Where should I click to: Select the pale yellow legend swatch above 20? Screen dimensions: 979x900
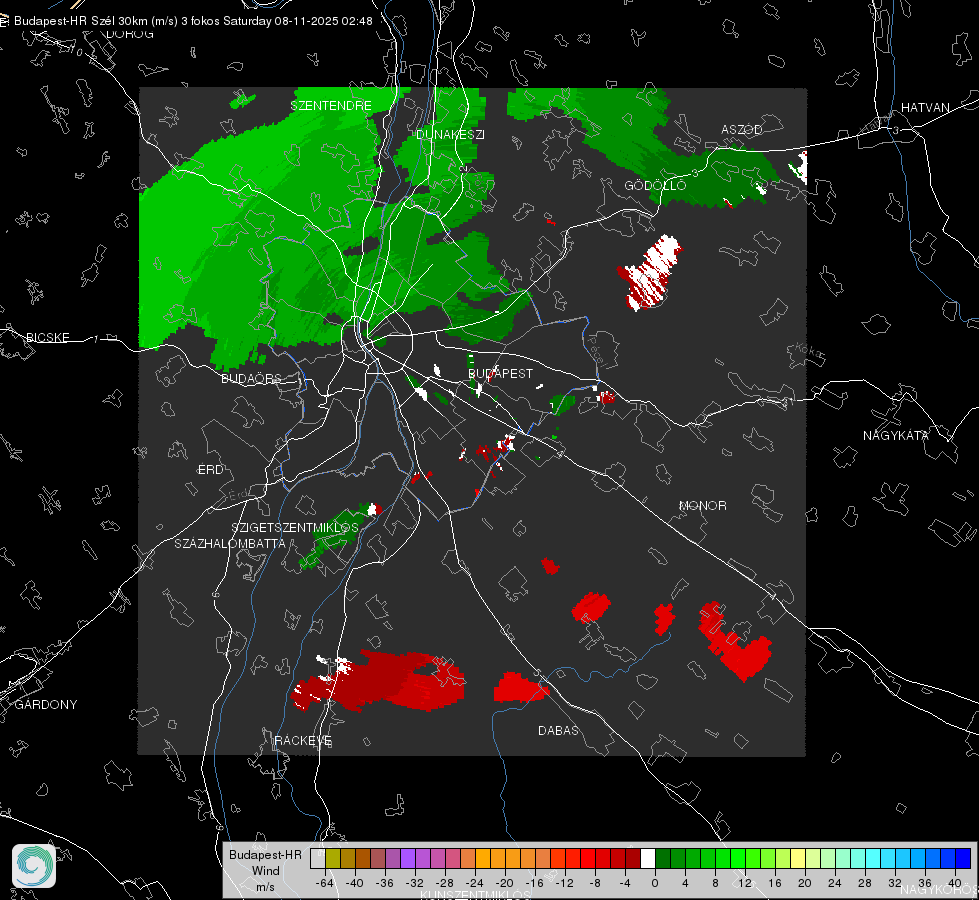coord(798,859)
